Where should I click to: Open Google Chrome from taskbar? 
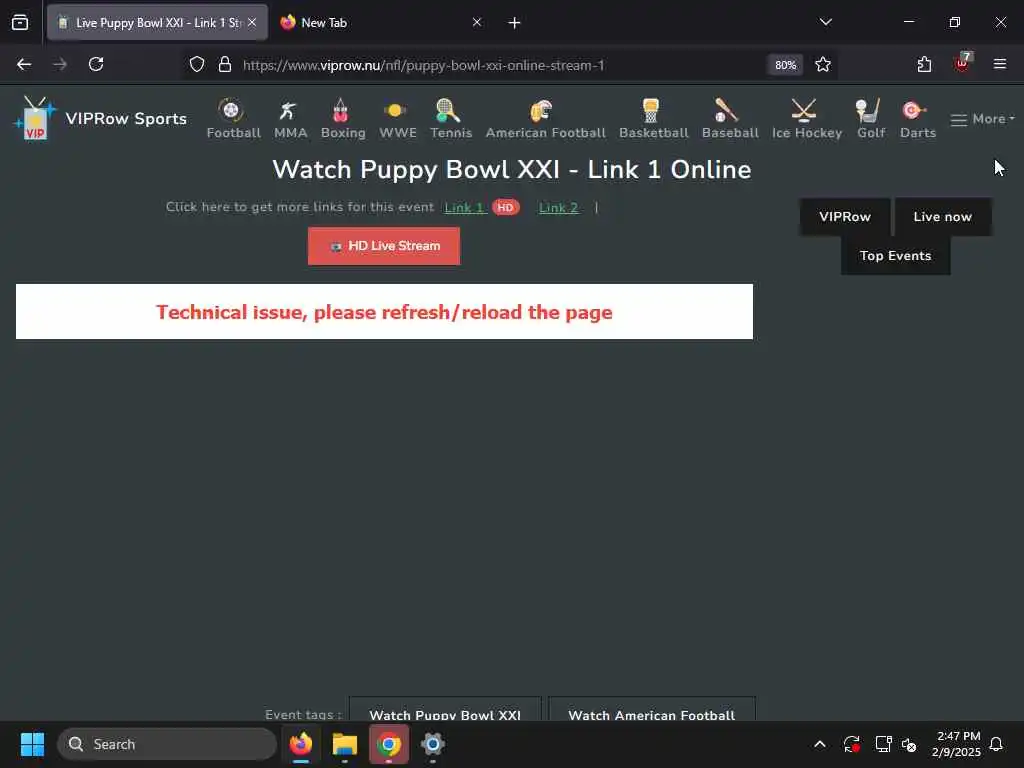(x=389, y=744)
